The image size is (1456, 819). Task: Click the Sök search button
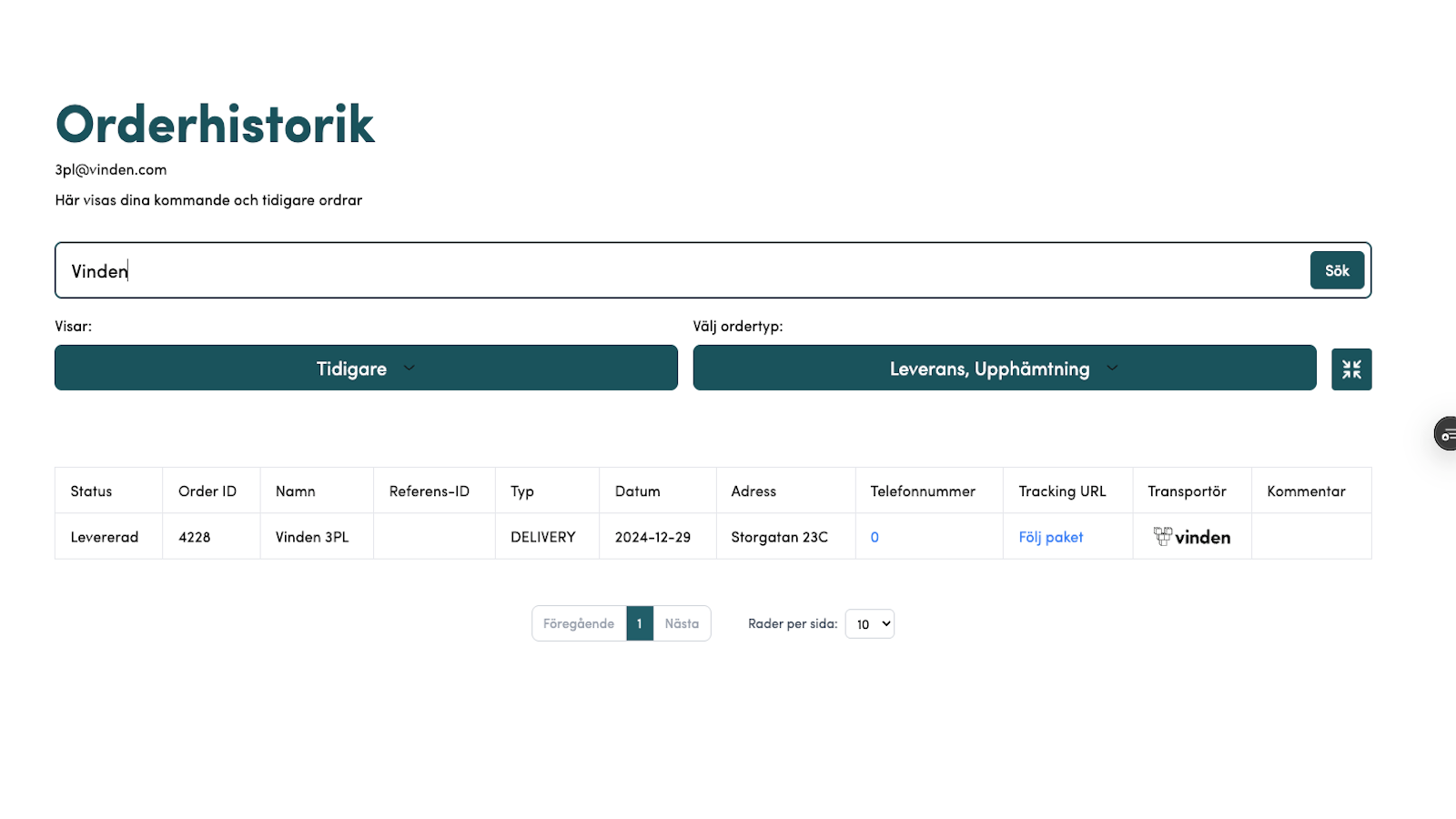click(1337, 270)
